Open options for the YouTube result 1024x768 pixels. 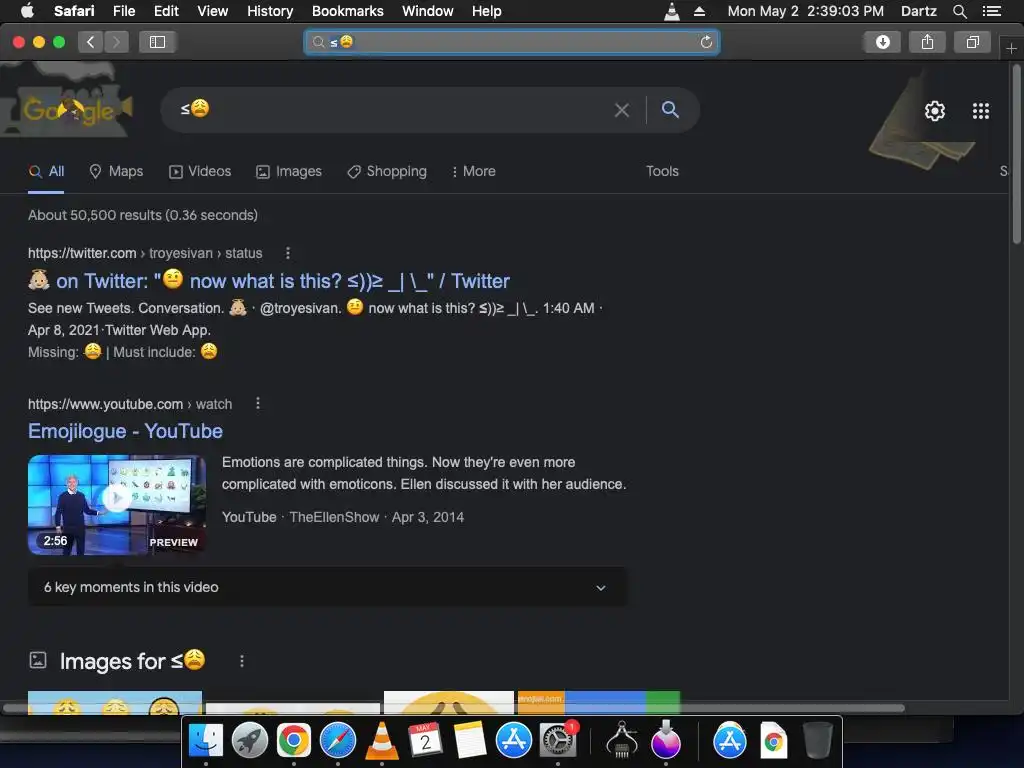pos(258,404)
